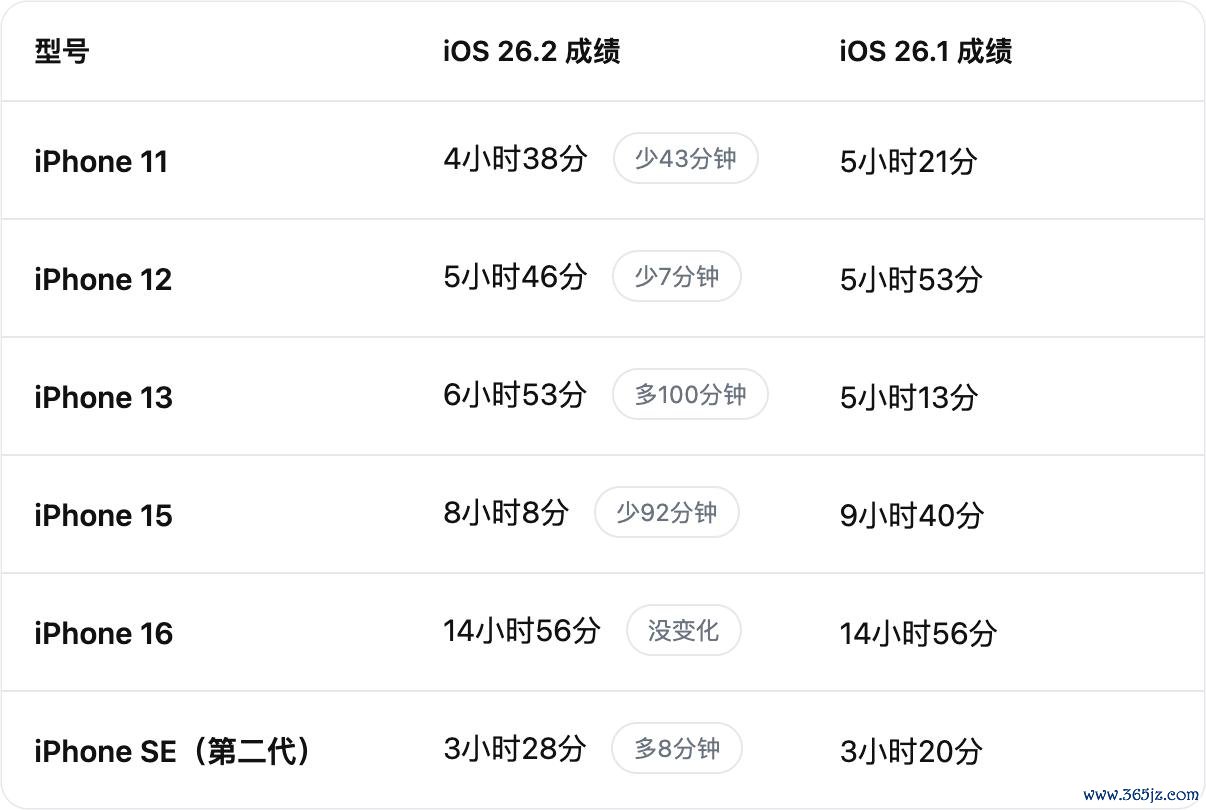Select the iPhone 13 row label
The height and width of the screenshot is (810, 1206).
click(x=103, y=397)
